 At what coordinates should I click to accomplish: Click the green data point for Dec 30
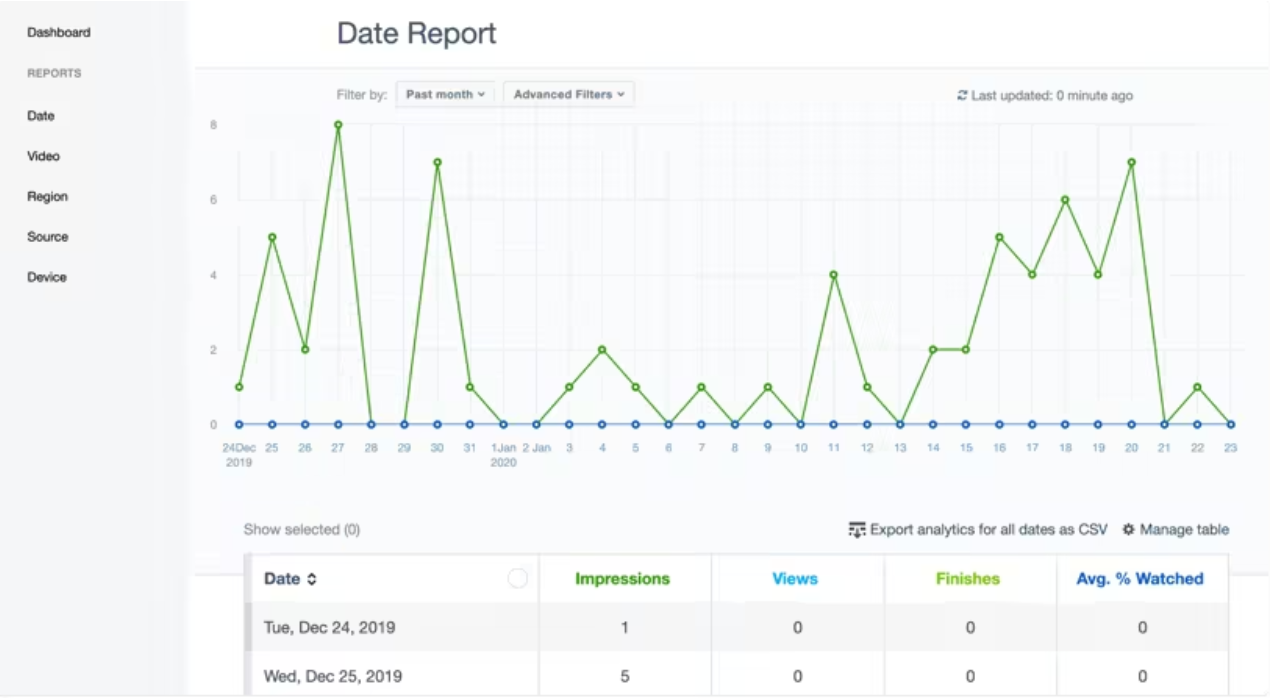coord(437,162)
